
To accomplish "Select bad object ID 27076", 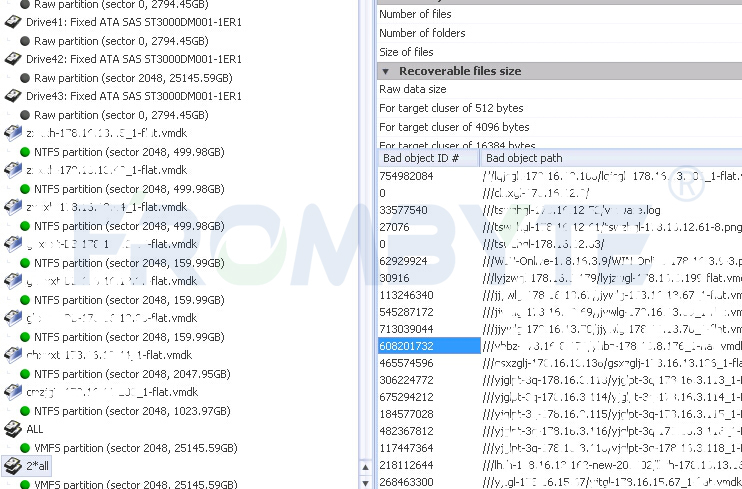I will point(394,227).
